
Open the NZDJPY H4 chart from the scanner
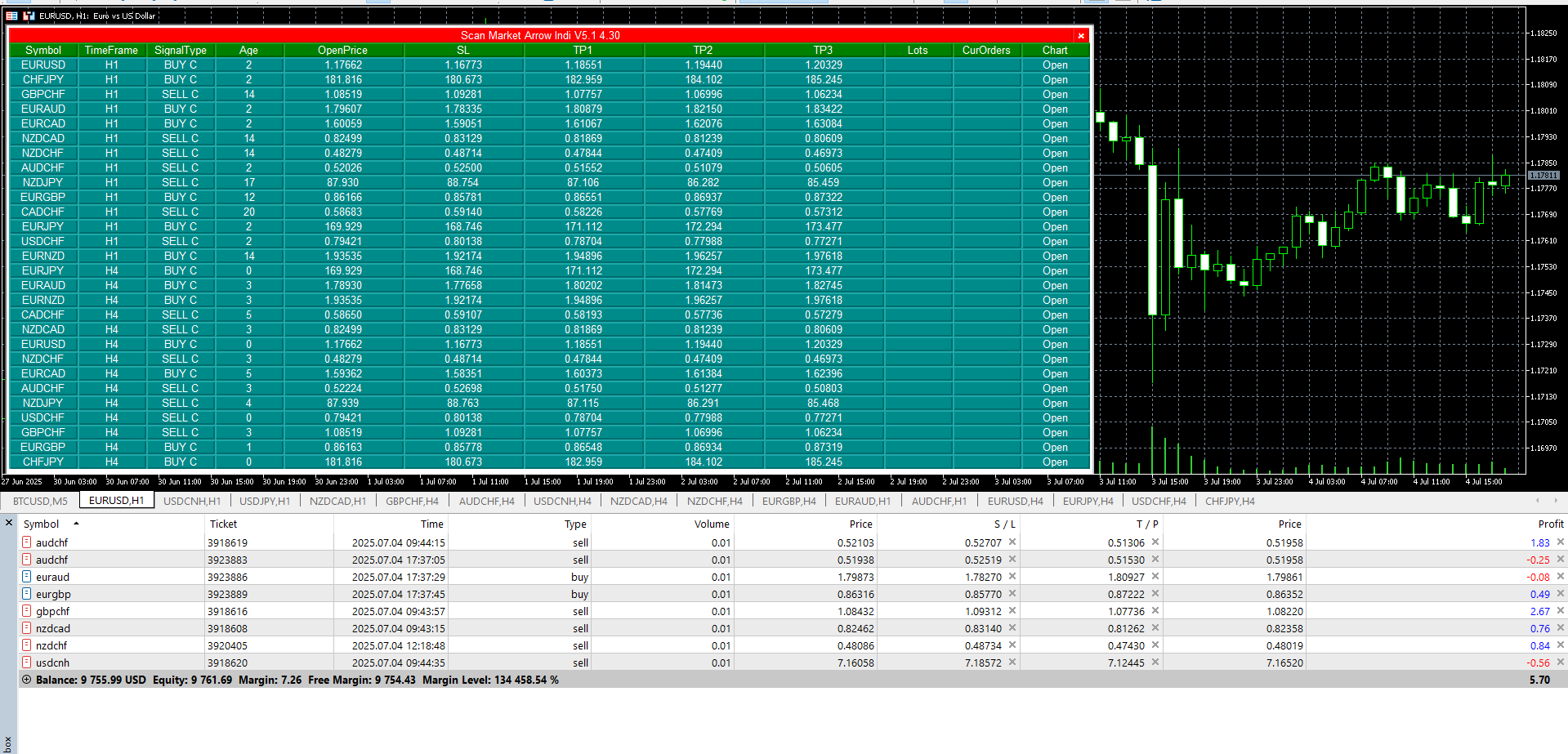pyautogui.click(x=1055, y=404)
